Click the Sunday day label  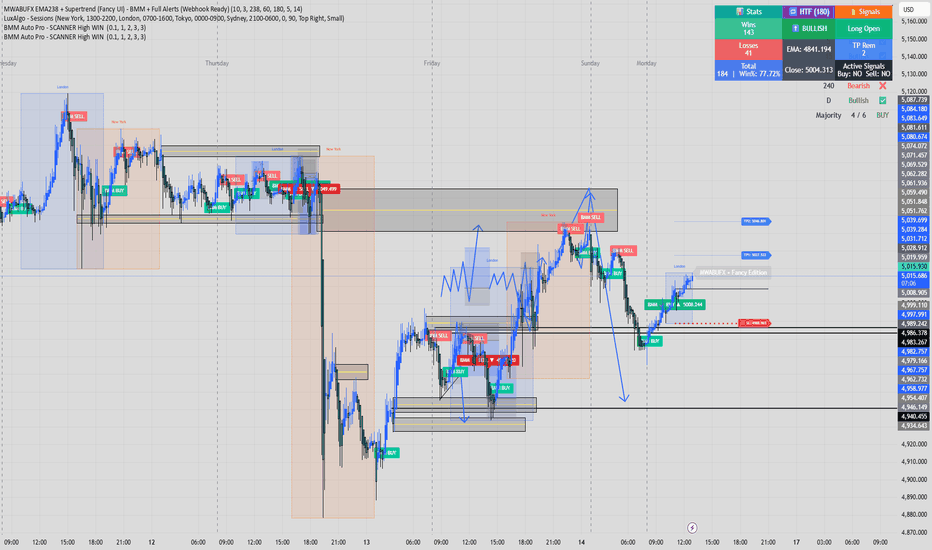tap(590, 63)
